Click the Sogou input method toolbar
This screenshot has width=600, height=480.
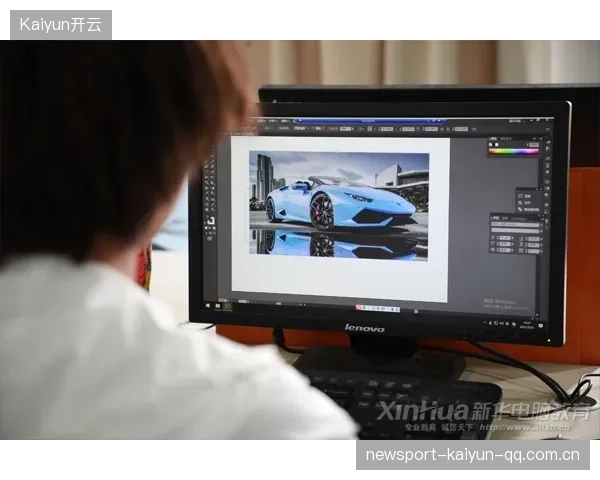tap(378, 308)
